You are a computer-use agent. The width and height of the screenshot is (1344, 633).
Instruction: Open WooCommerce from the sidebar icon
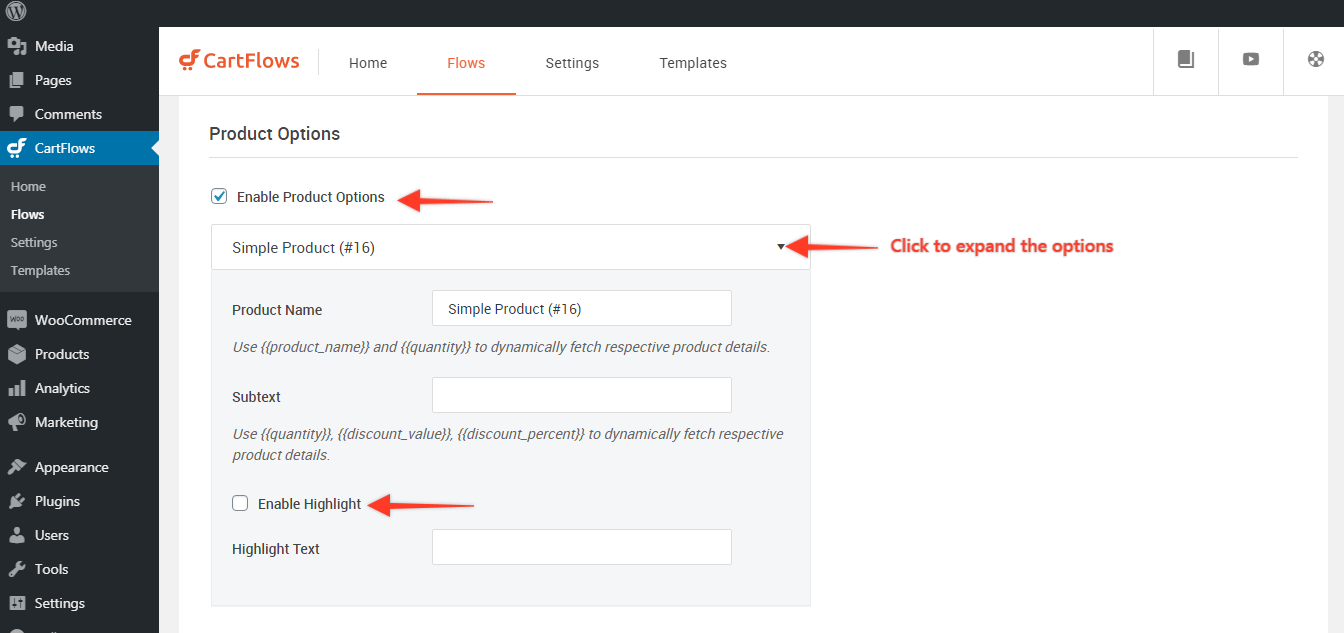click(16, 320)
